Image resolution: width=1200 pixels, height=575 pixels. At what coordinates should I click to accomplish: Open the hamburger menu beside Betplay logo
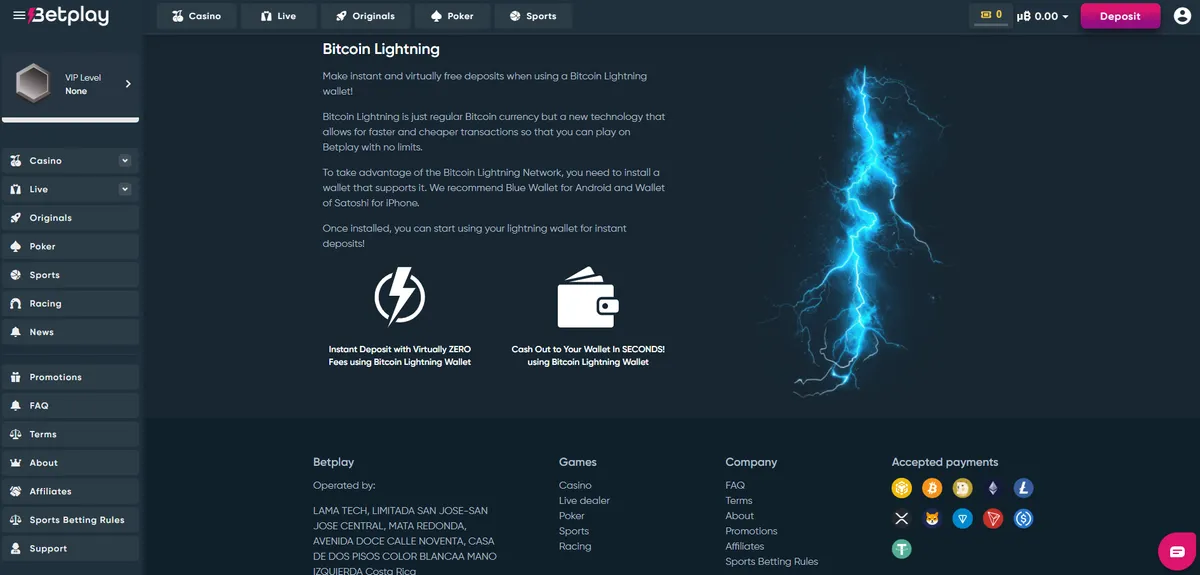pyautogui.click(x=19, y=16)
